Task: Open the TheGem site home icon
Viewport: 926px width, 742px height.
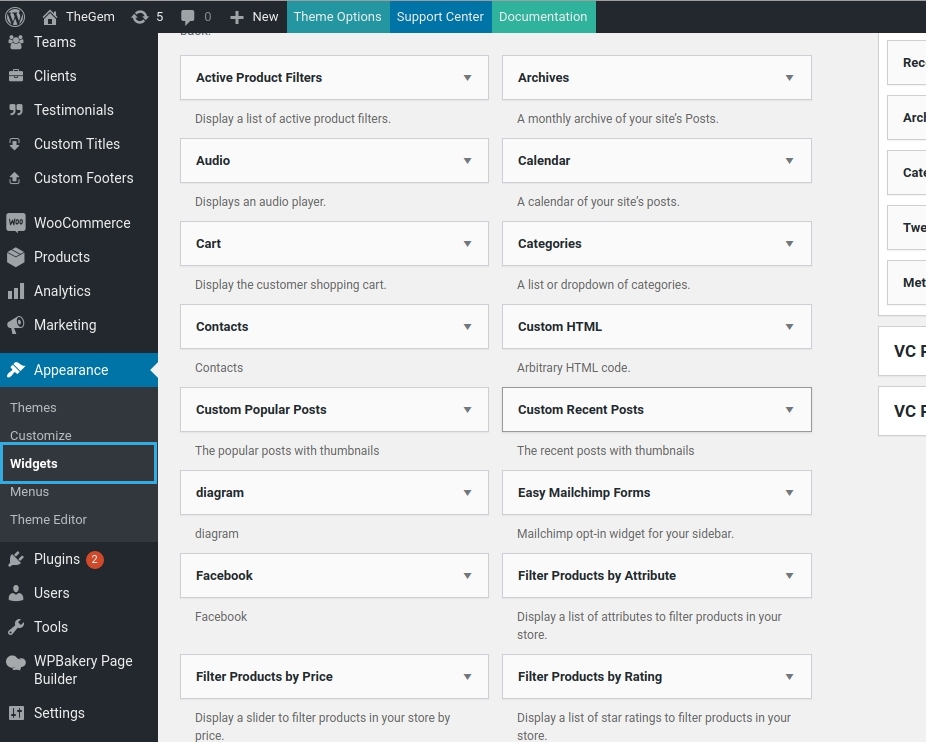Action: (49, 17)
